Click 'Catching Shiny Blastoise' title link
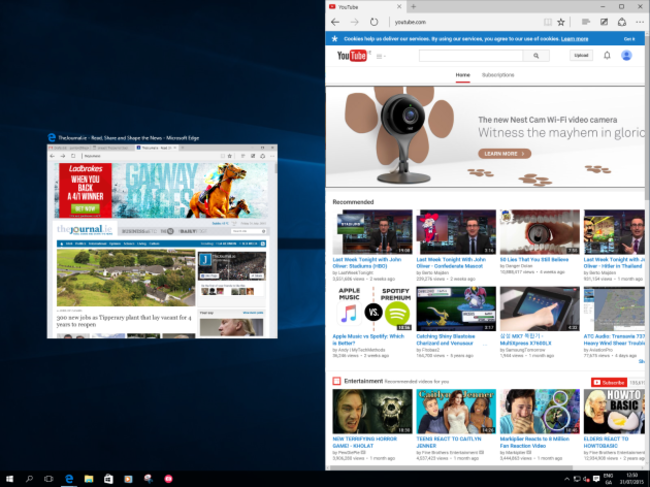 (446, 340)
